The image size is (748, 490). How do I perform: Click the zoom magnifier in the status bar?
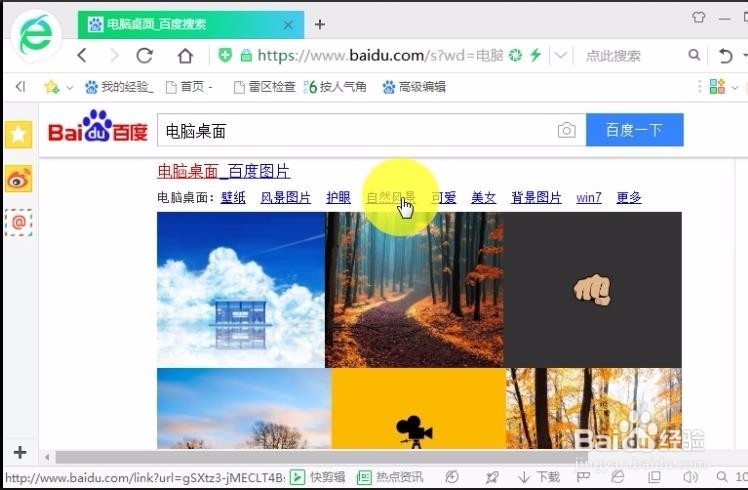[x=722, y=477]
